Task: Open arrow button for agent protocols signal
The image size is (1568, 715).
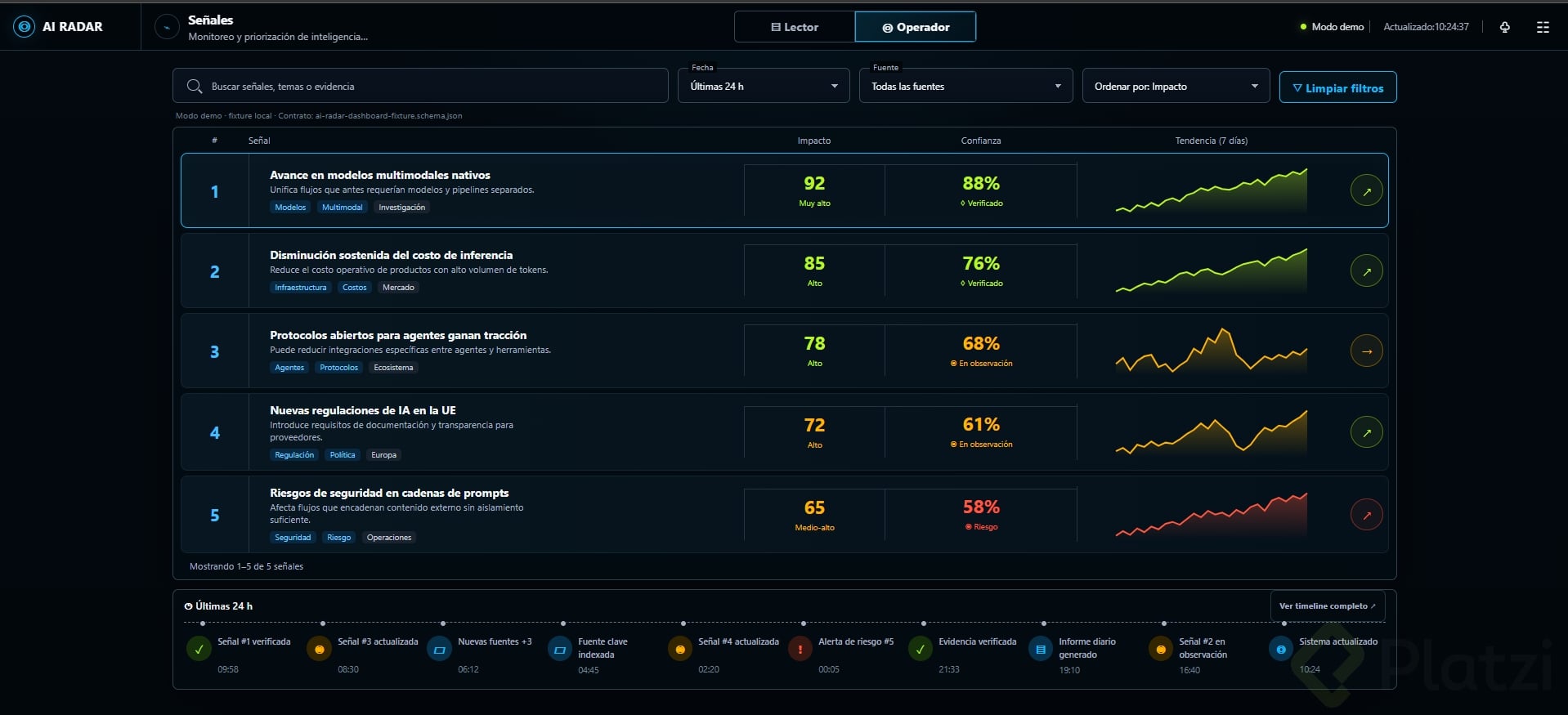Action: click(1367, 351)
